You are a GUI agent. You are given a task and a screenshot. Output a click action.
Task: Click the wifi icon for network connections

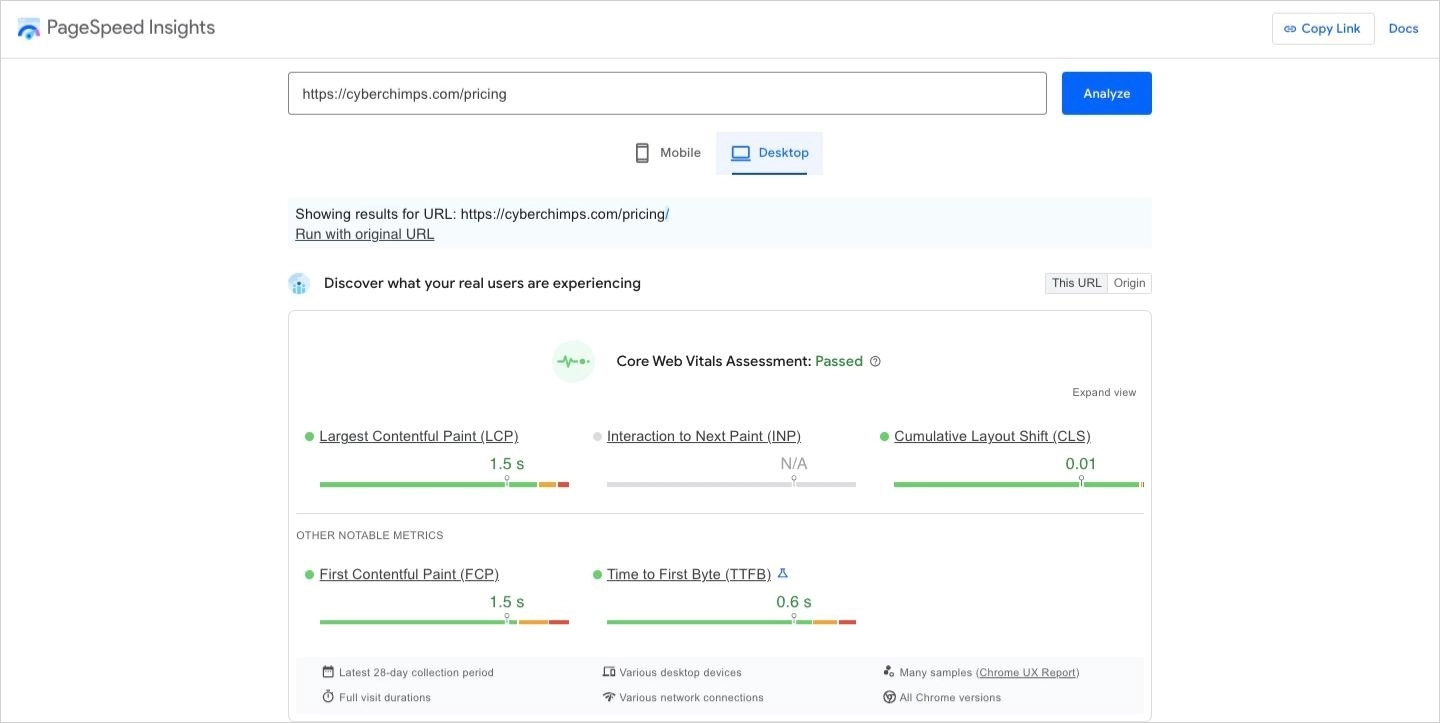[608, 697]
